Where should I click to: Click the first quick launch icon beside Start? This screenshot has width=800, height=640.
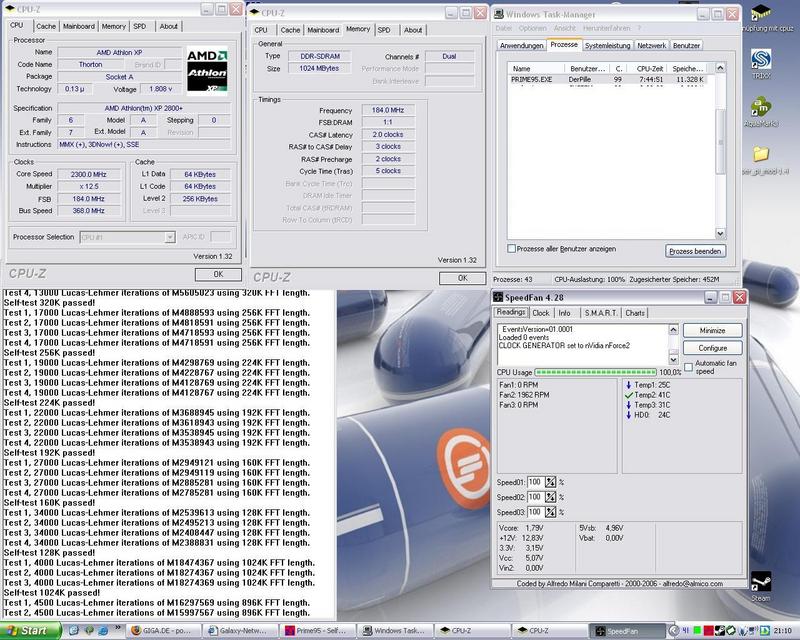click(73, 631)
